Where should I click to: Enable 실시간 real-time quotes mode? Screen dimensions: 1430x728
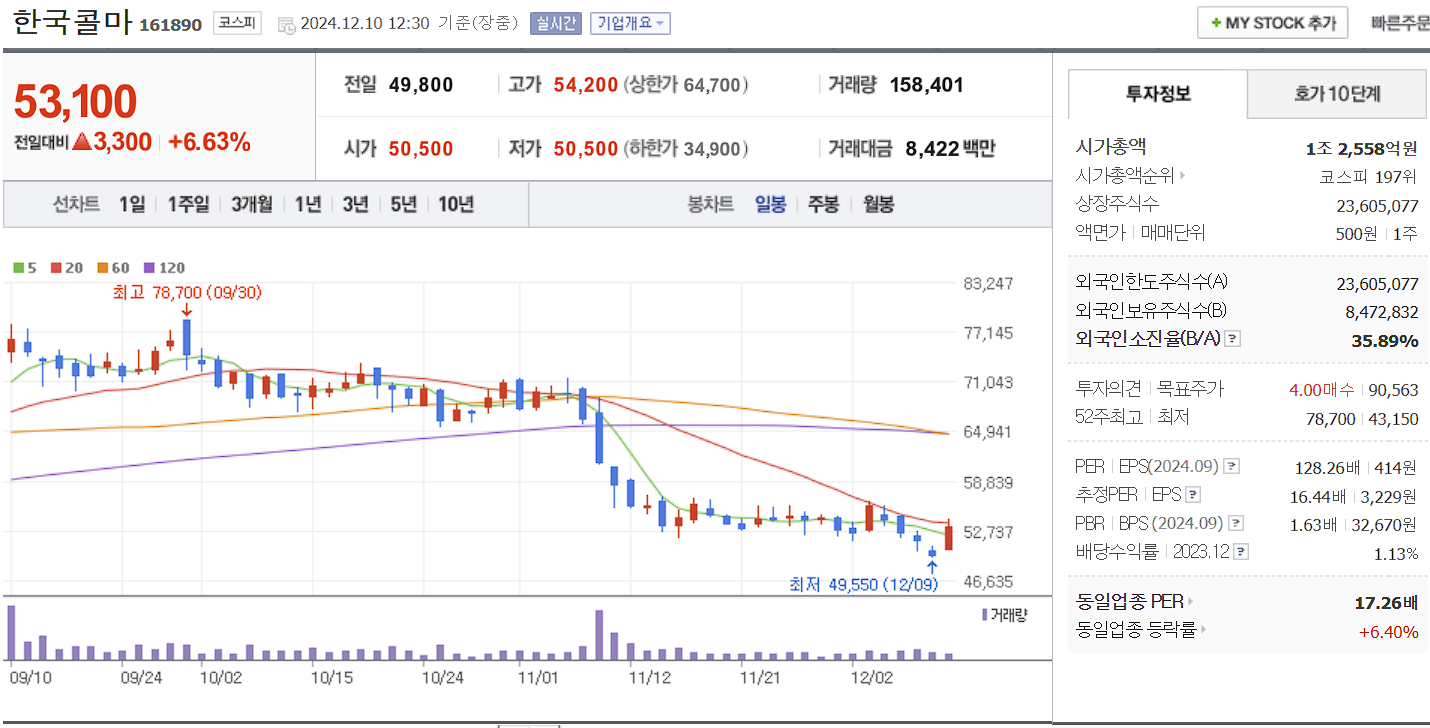[x=555, y=23]
